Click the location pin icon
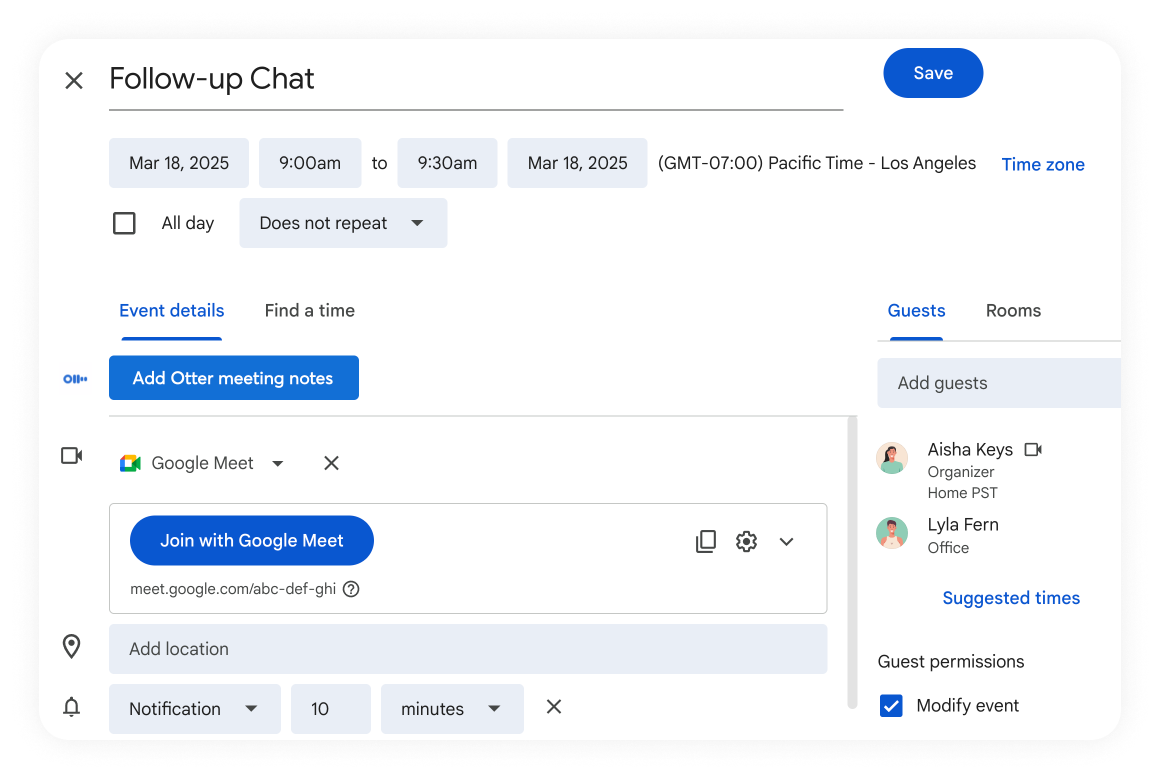This screenshot has height=779, width=1160. 71,647
